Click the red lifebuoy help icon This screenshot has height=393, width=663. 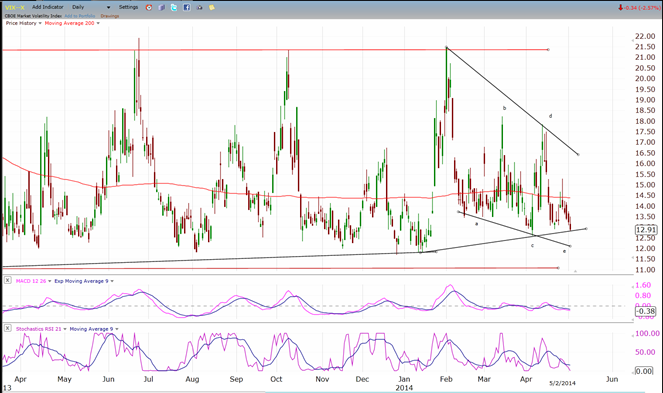tap(149, 8)
